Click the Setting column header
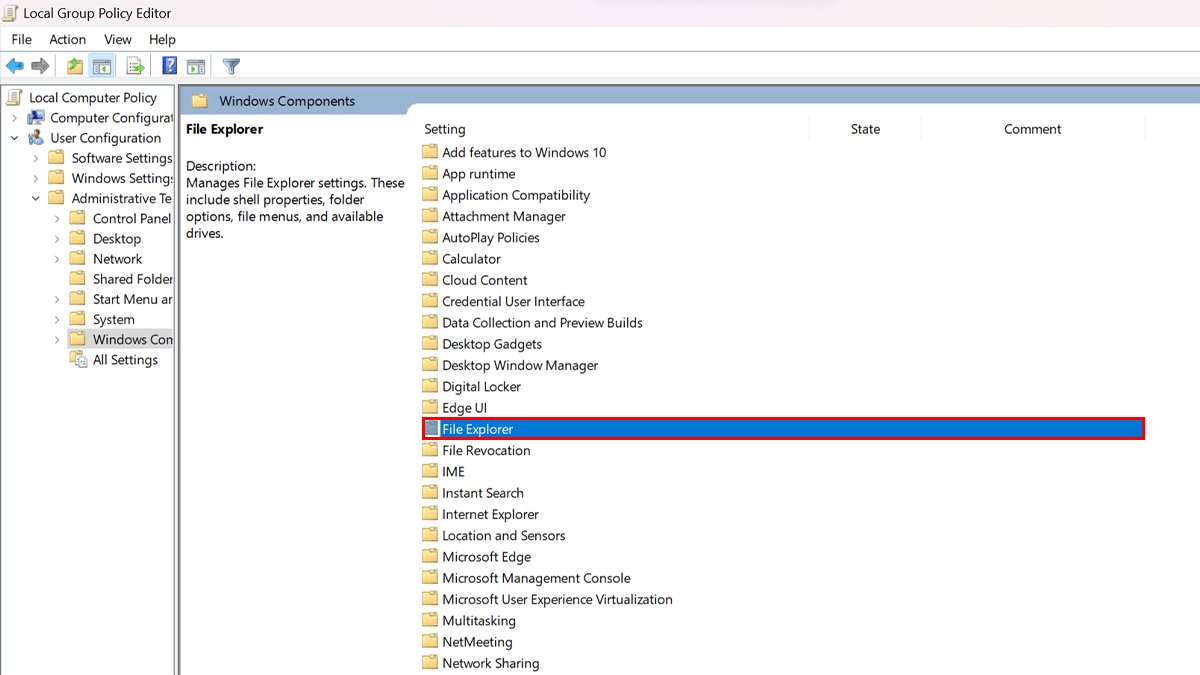Viewport: 1200px width, 675px height. pyautogui.click(x=445, y=129)
